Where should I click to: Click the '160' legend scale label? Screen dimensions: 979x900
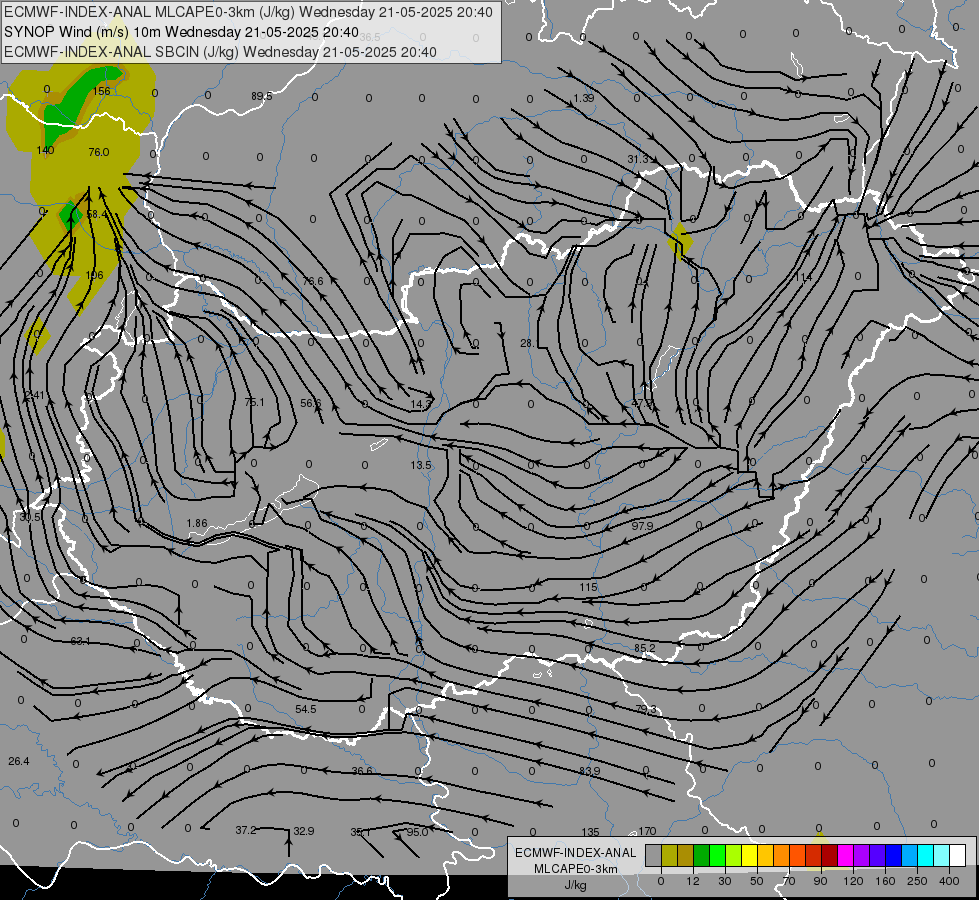885,881
